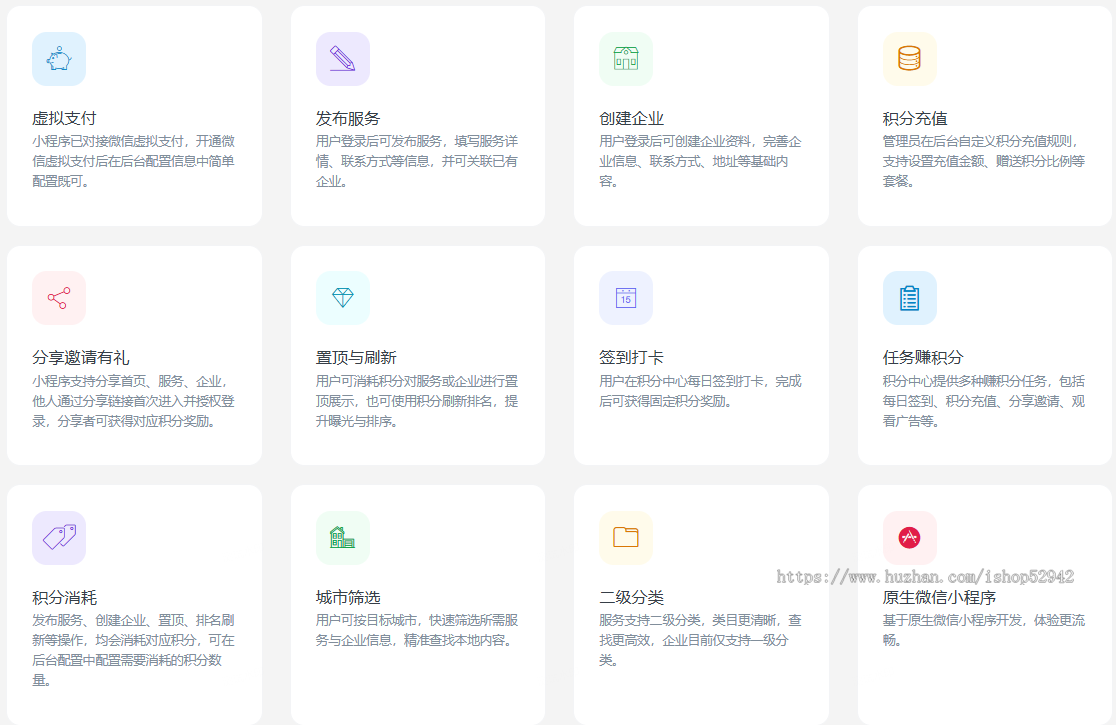The height and width of the screenshot is (725, 1116).
Task: Click description starting 管理员在后台自定义积分充值规则
Action: [x=984, y=162]
